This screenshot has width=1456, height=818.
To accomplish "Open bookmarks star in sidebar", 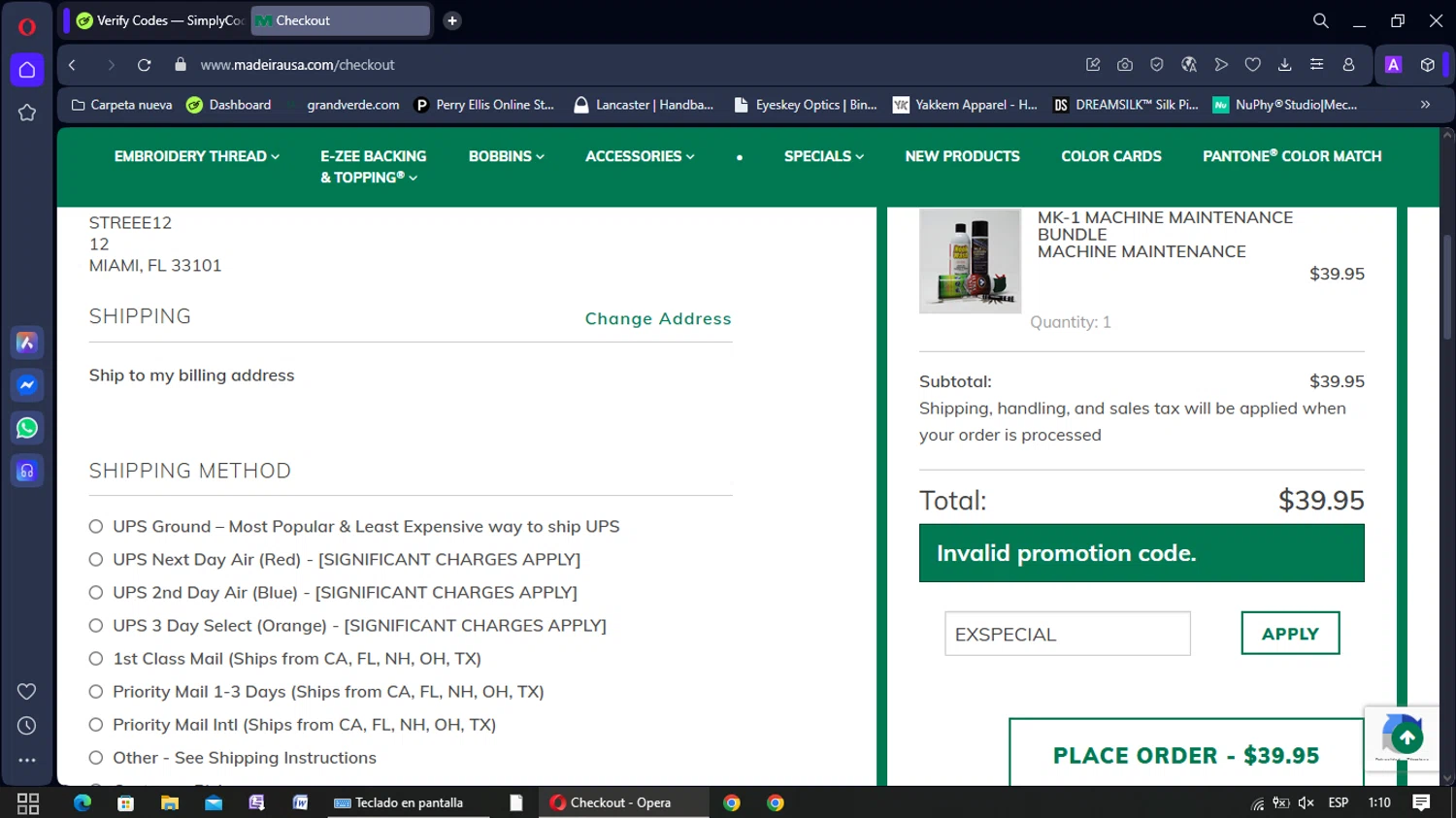I will tap(27, 113).
